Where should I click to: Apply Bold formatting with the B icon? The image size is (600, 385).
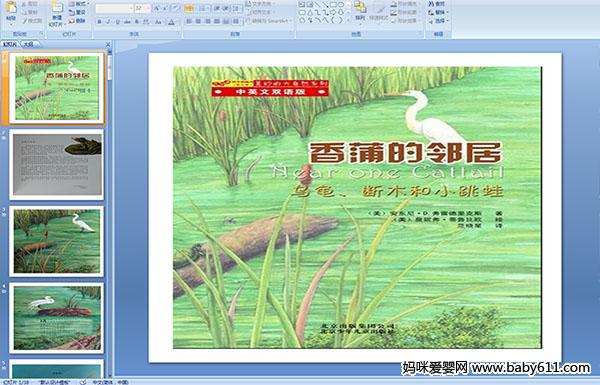[x=99, y=22]
